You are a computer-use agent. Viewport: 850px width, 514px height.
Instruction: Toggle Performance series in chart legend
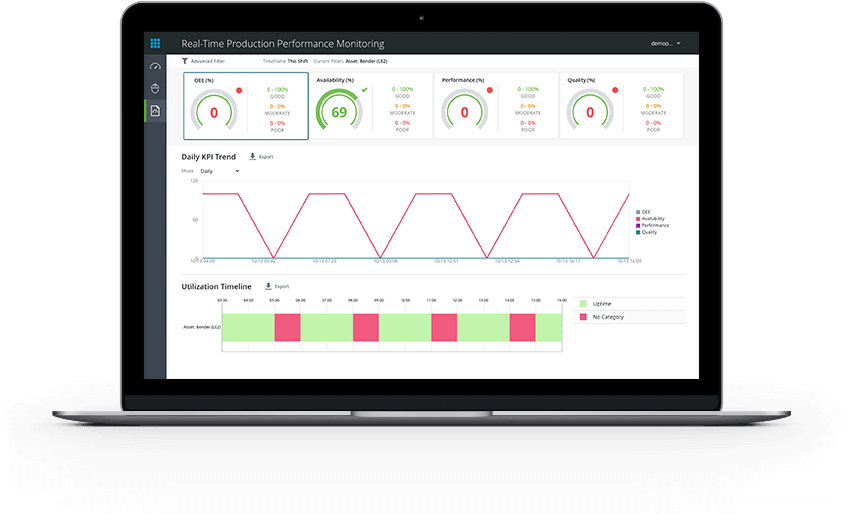tap(653, 225)
